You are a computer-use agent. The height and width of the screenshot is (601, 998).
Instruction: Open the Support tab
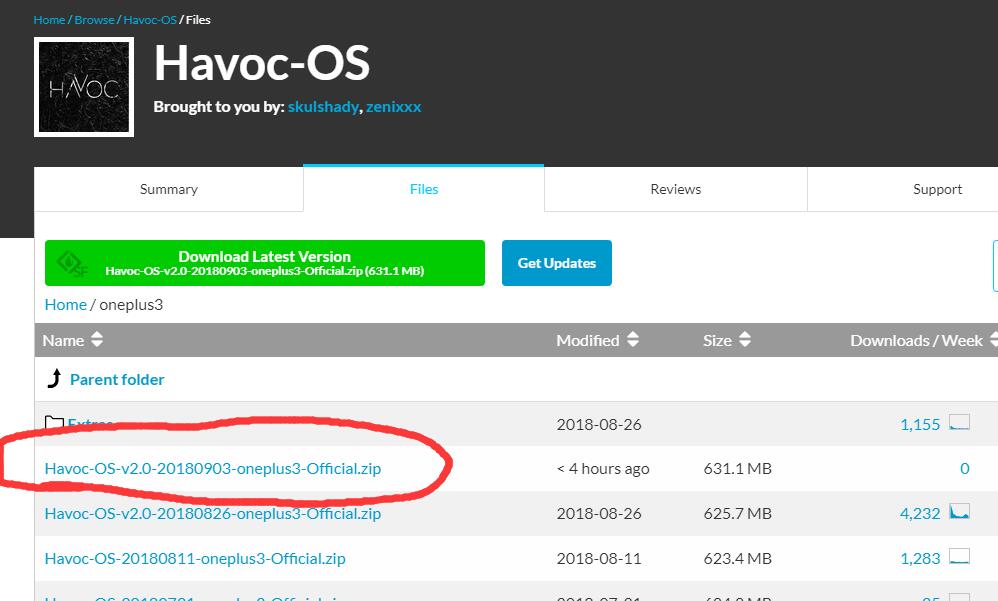937,188
